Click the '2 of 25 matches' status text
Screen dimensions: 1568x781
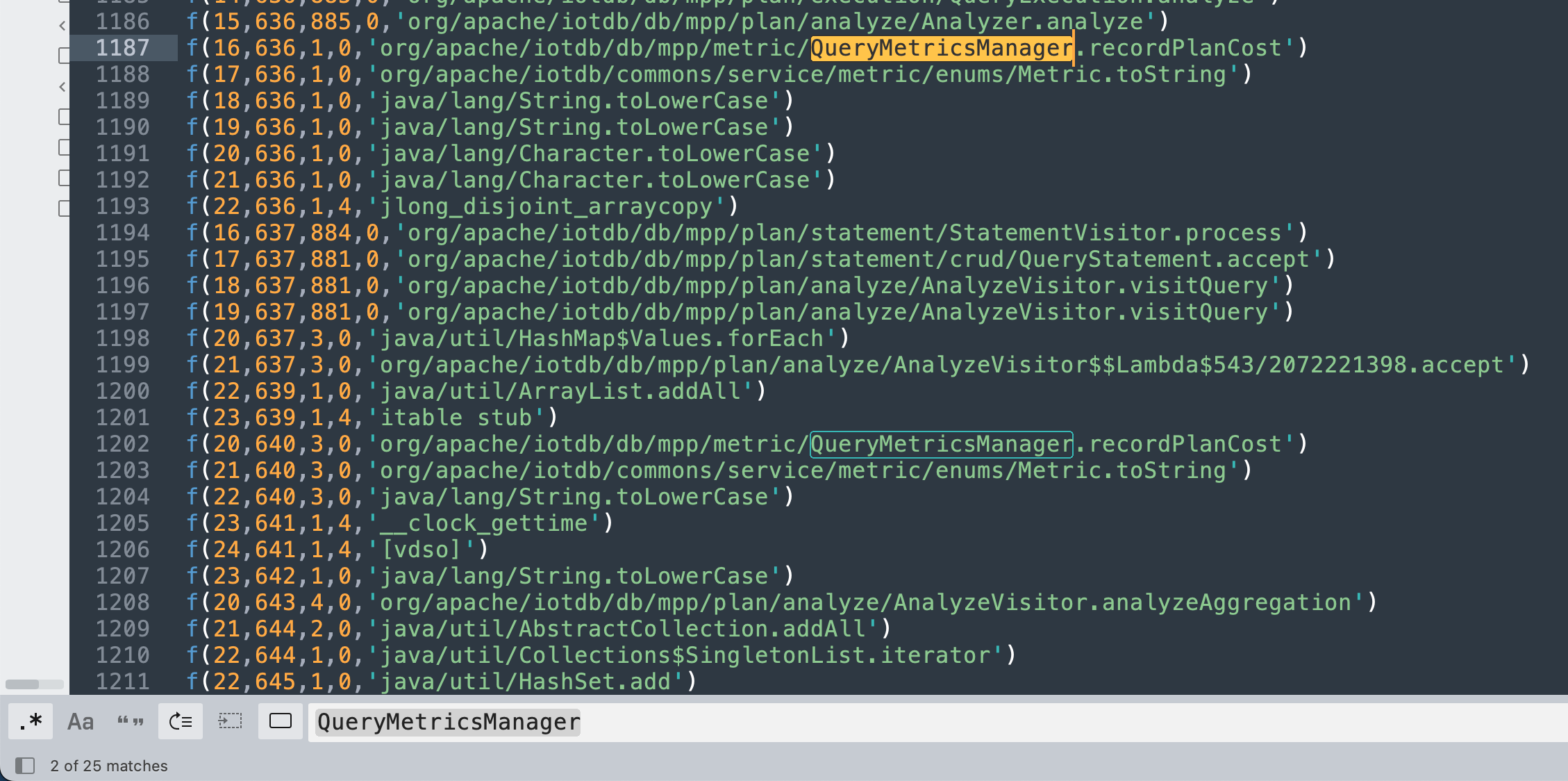(x=109, y=766)
